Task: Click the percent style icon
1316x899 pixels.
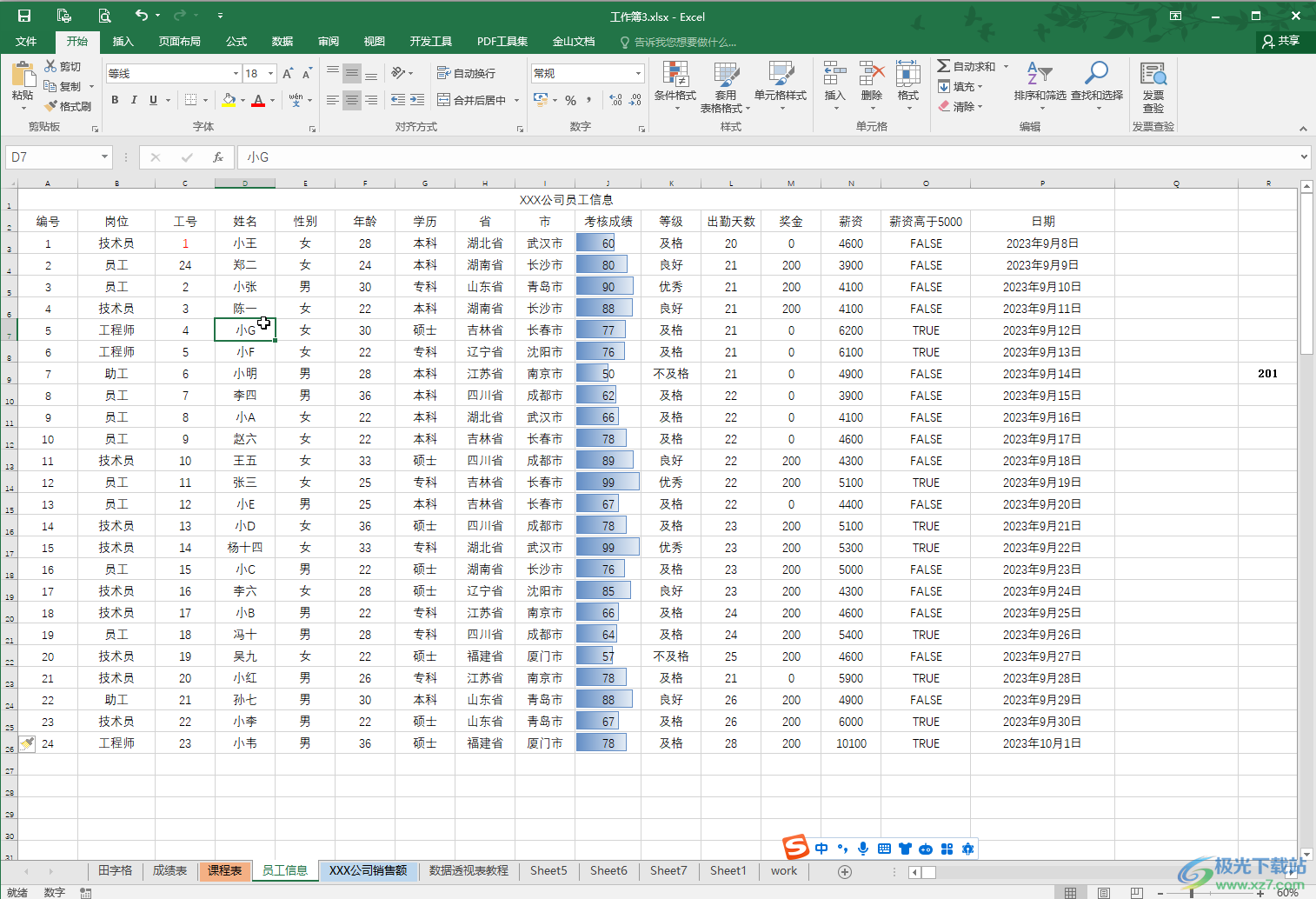Action: click(571, 100)
